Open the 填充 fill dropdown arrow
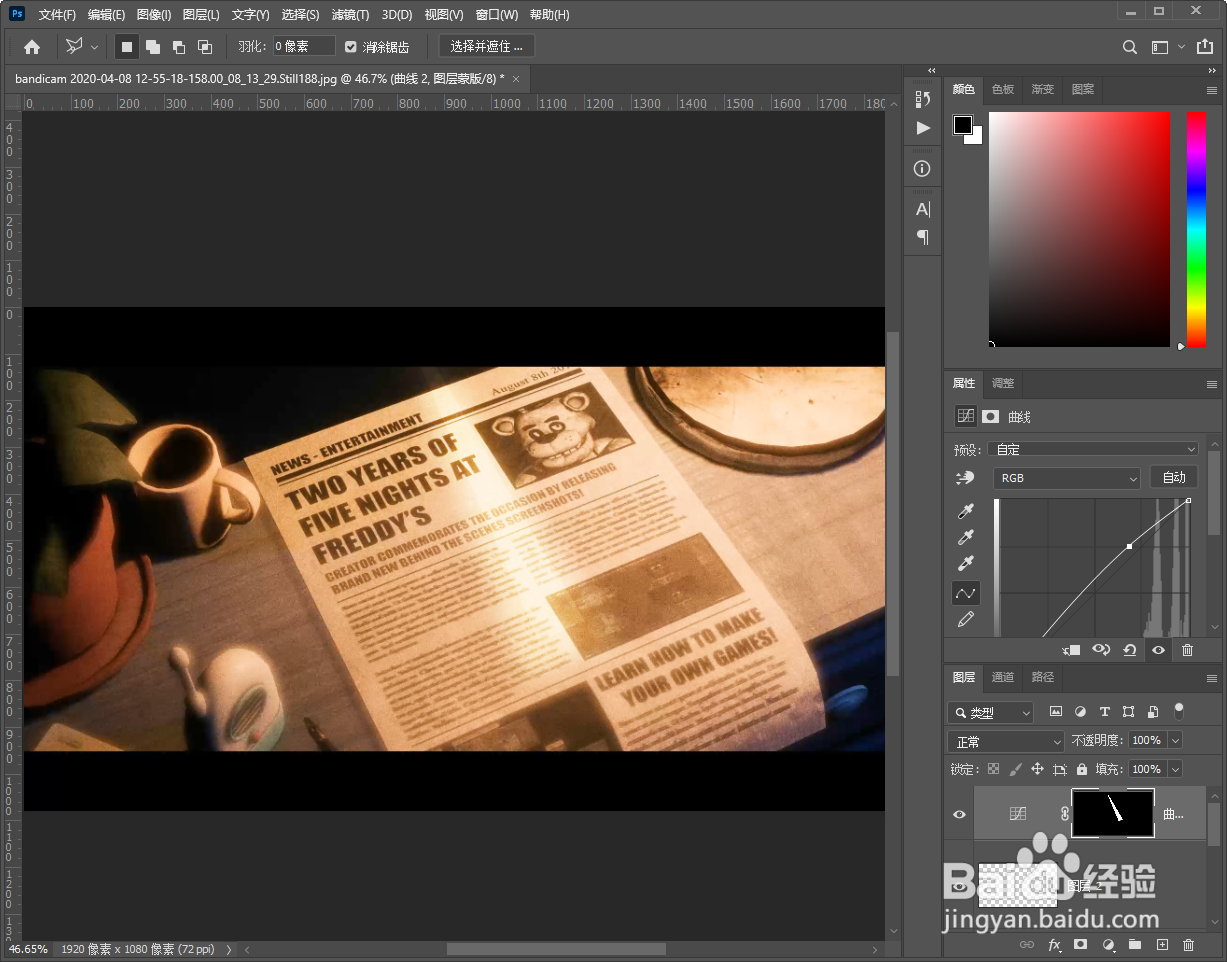Viewport: 1227px width, 962px height. [1175, 769]
